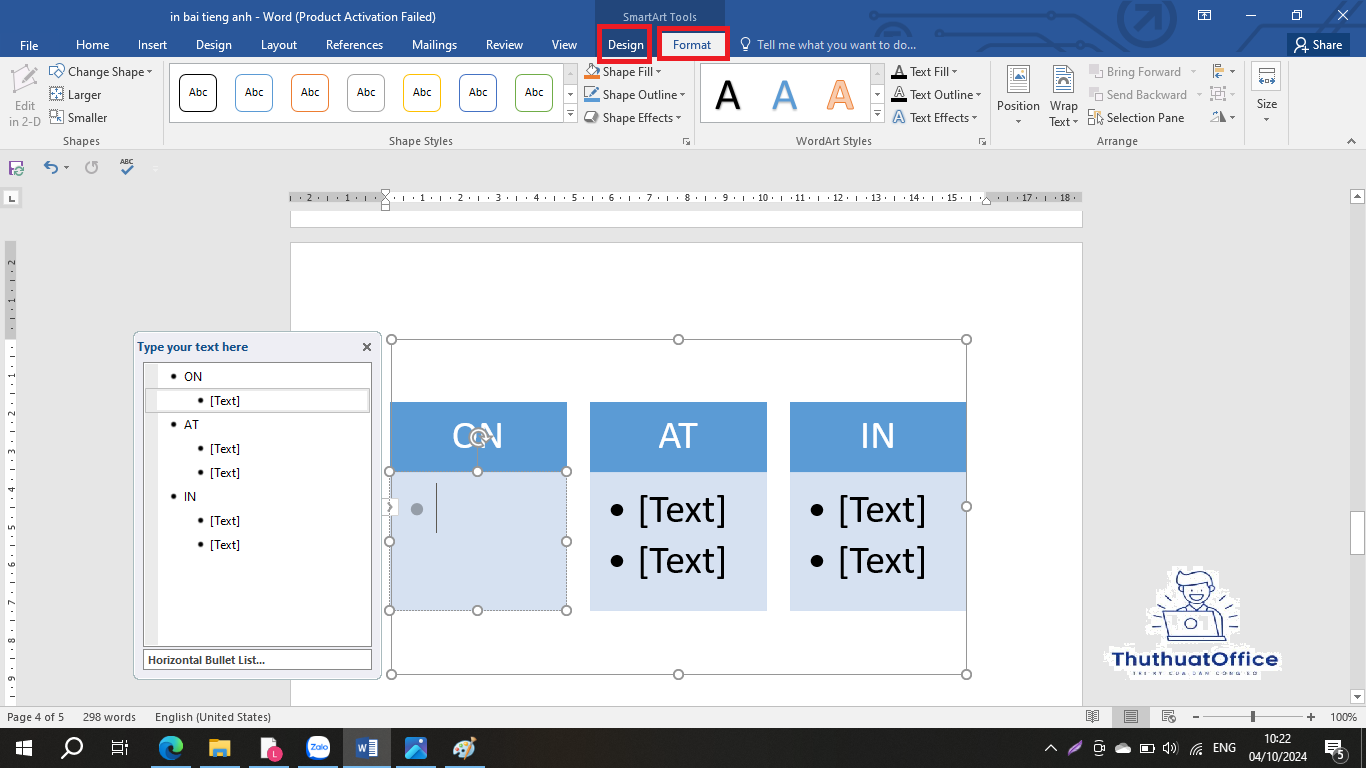Select the IN entry in text pane
1366x768 pixels.
tap(190, 497)
